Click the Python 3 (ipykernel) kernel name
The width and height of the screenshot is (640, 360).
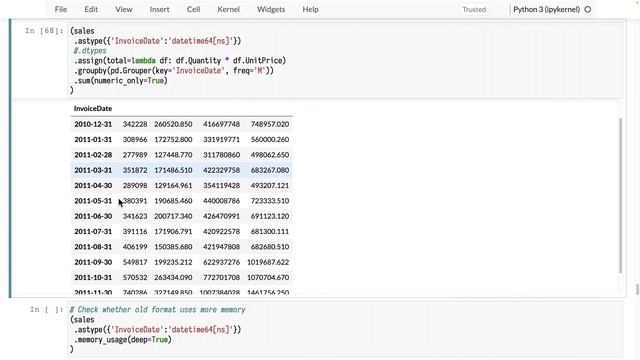click(x=547, y=9)
